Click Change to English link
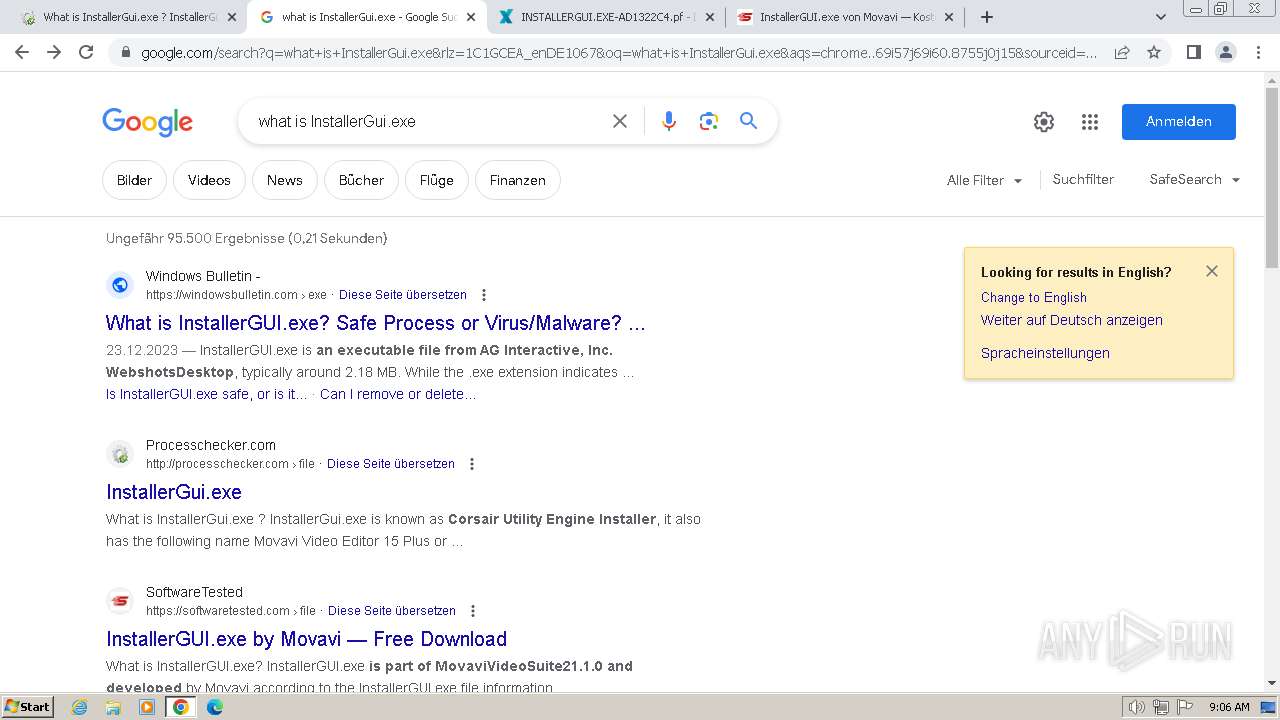The width and height of the screenshot is (1280, 720). pos(1034,298)
